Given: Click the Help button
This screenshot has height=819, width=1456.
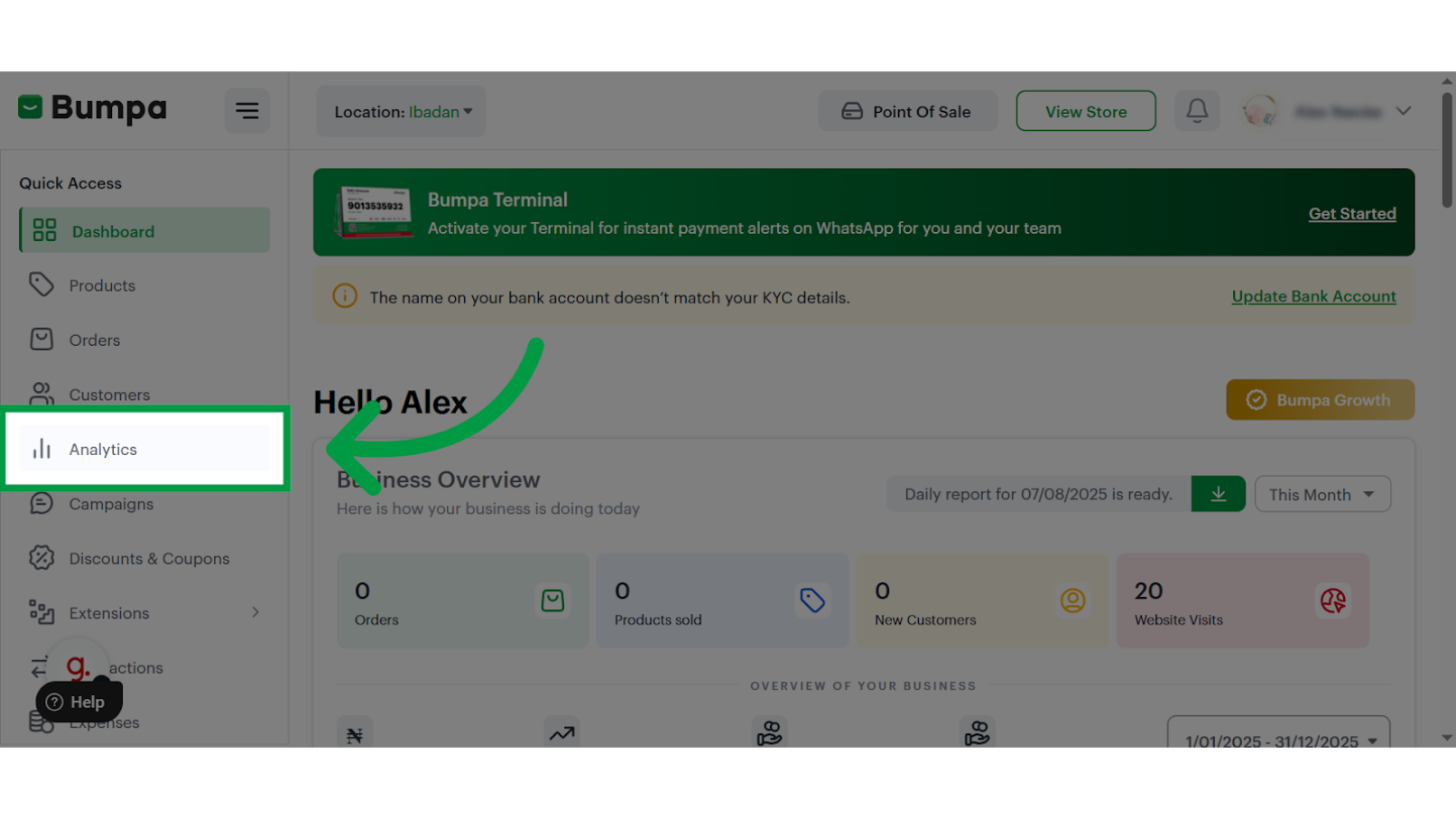Looking at the screenshot, I should 79,702.
